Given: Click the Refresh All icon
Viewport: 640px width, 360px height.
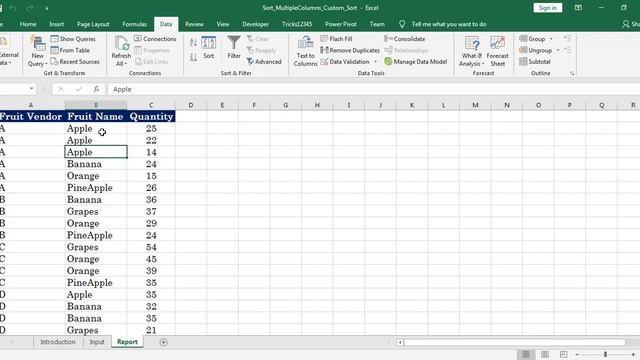Looking at the screenshot, I should tap(121, 51).
